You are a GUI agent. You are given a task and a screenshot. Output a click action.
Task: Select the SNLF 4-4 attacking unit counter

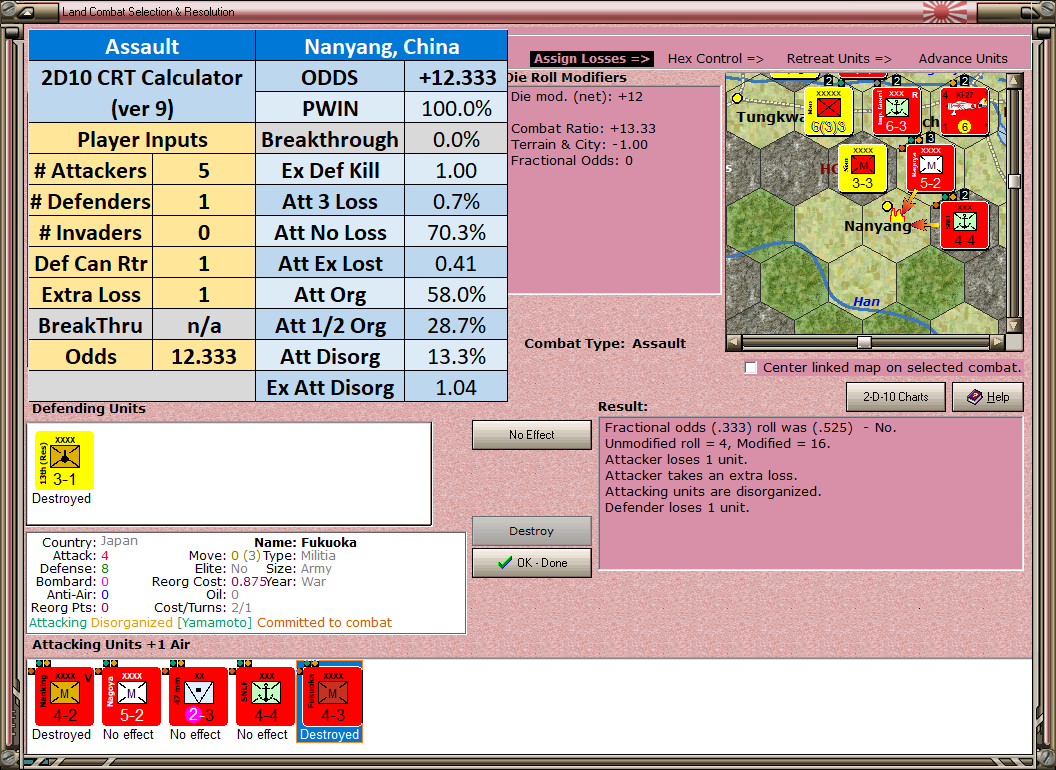pyautogui.click(x=265, y=696)
